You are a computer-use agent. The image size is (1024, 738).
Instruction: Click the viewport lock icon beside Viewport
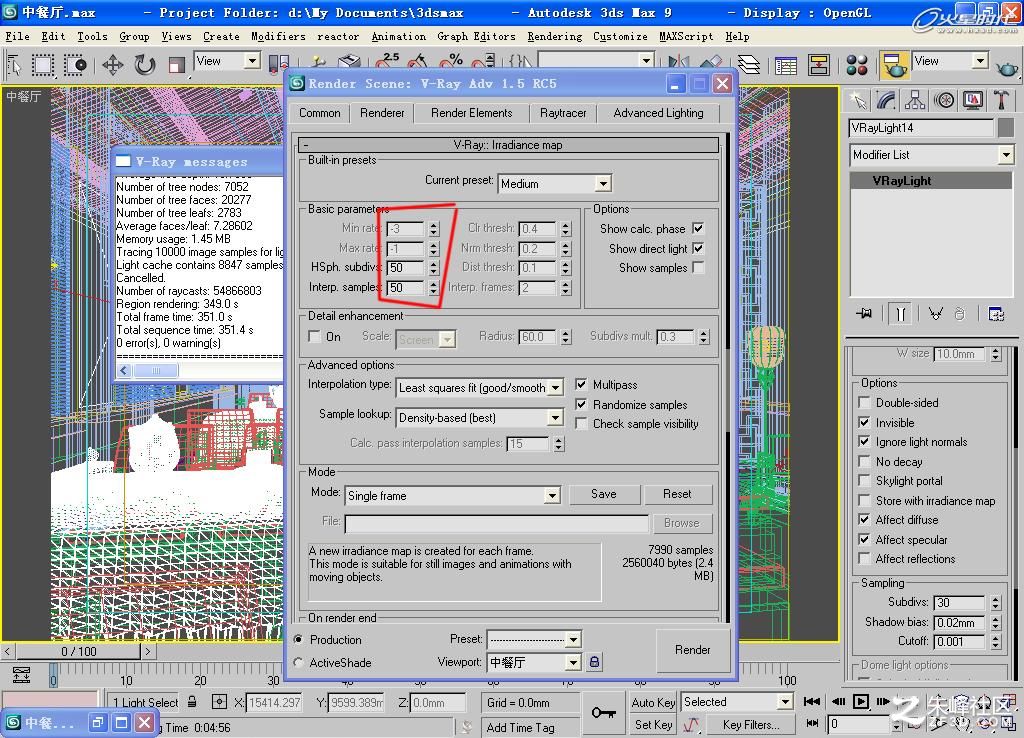[594, 662]
